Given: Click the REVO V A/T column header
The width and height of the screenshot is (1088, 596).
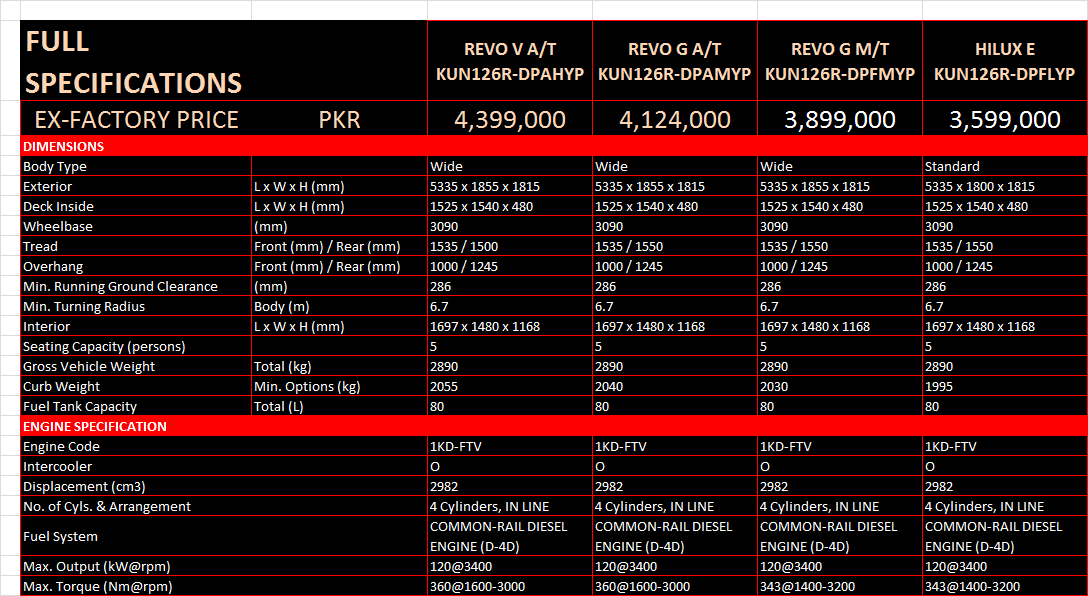Looking at the screenshot, I should point(510,60).
